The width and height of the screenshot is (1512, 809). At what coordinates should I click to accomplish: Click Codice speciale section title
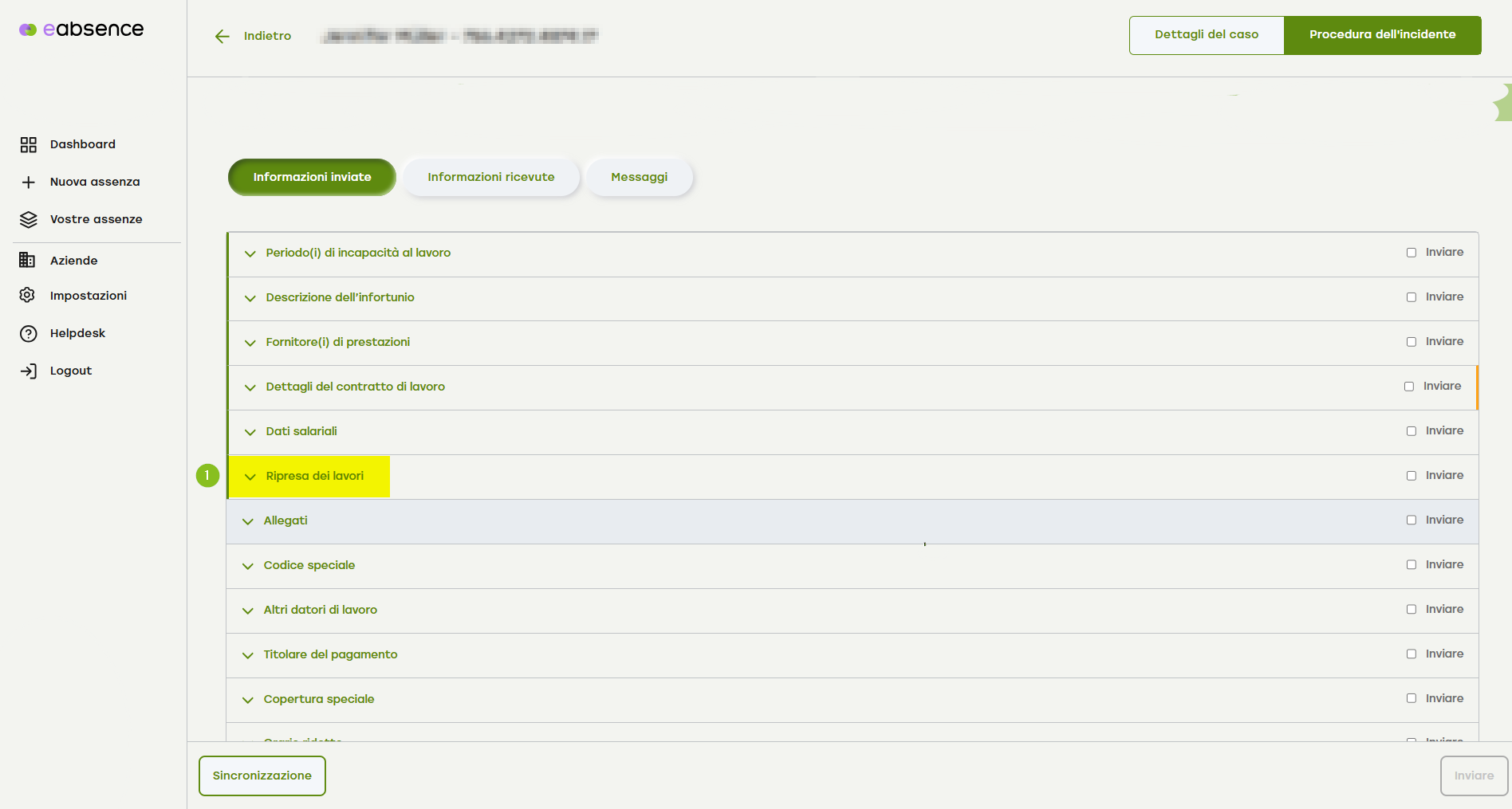point(309,565)
